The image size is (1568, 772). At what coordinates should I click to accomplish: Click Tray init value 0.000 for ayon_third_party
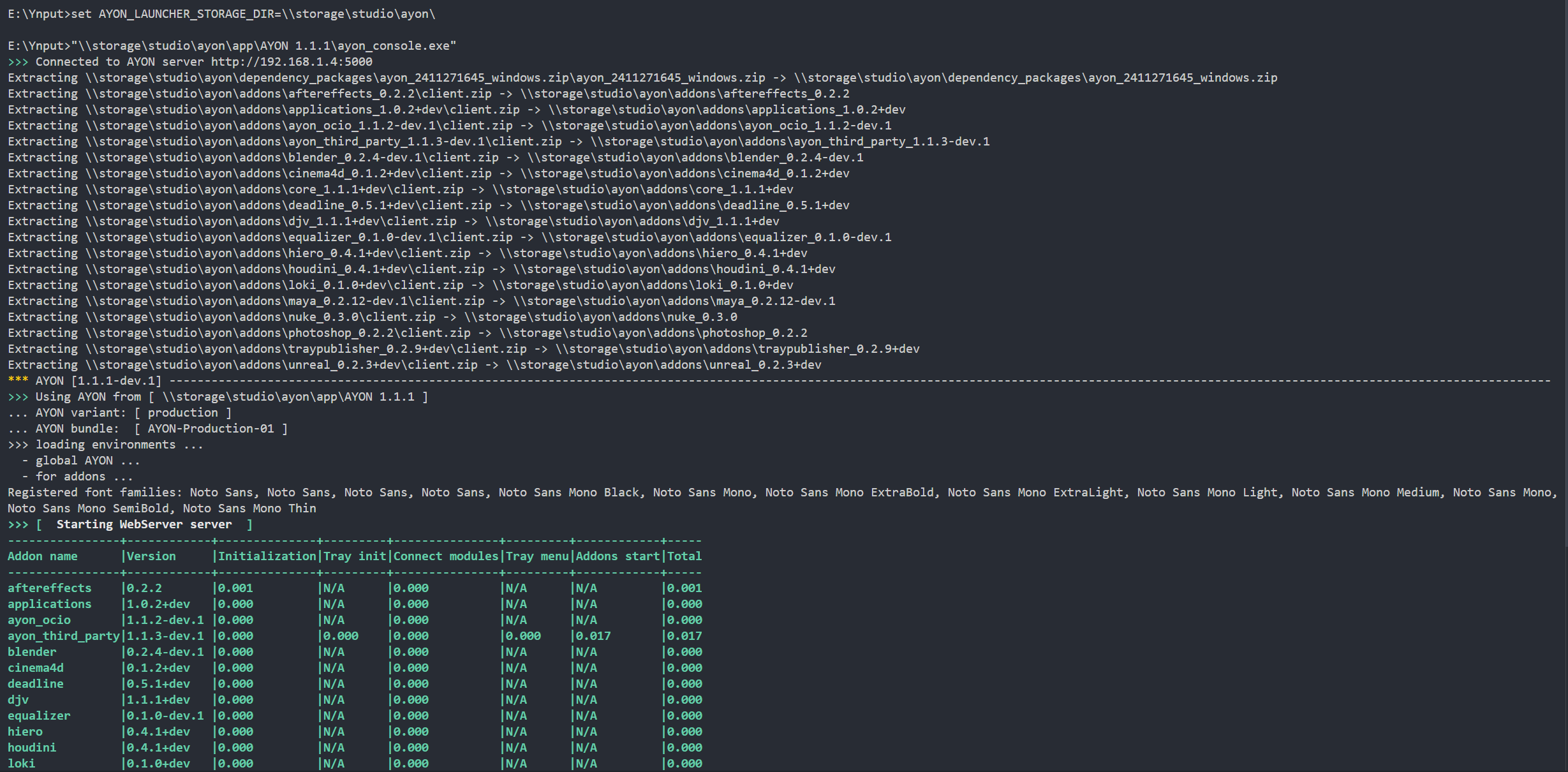(341, 636)
